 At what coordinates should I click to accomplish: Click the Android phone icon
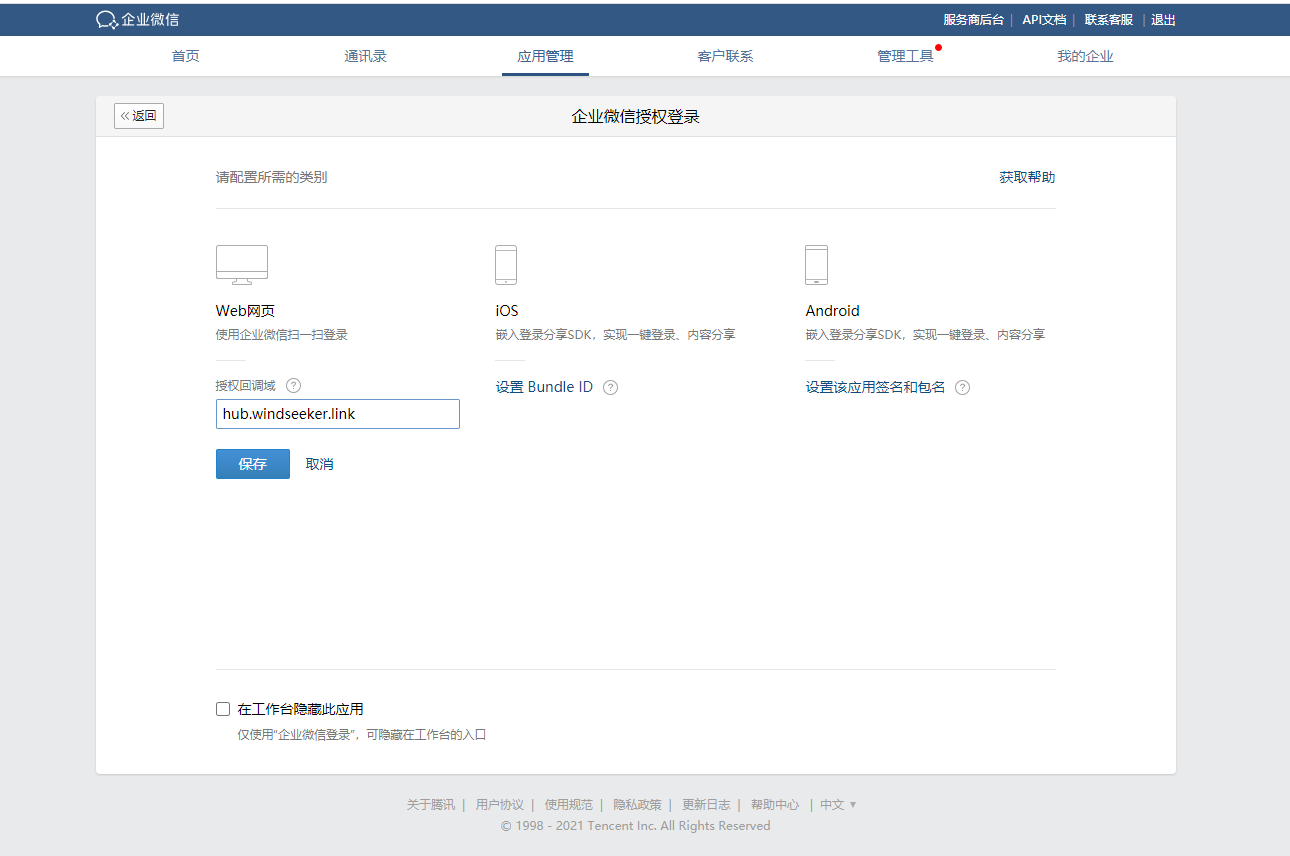coord(816,265)
